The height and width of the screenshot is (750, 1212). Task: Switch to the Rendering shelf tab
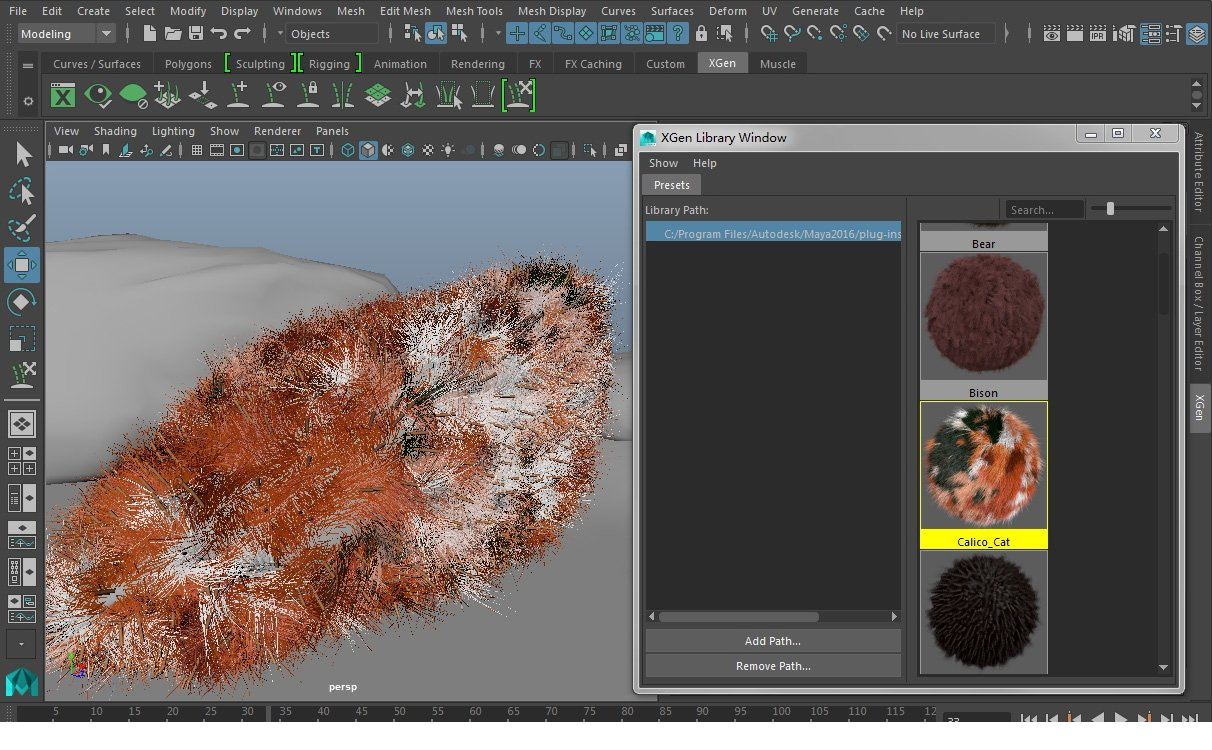coord(478,63)
